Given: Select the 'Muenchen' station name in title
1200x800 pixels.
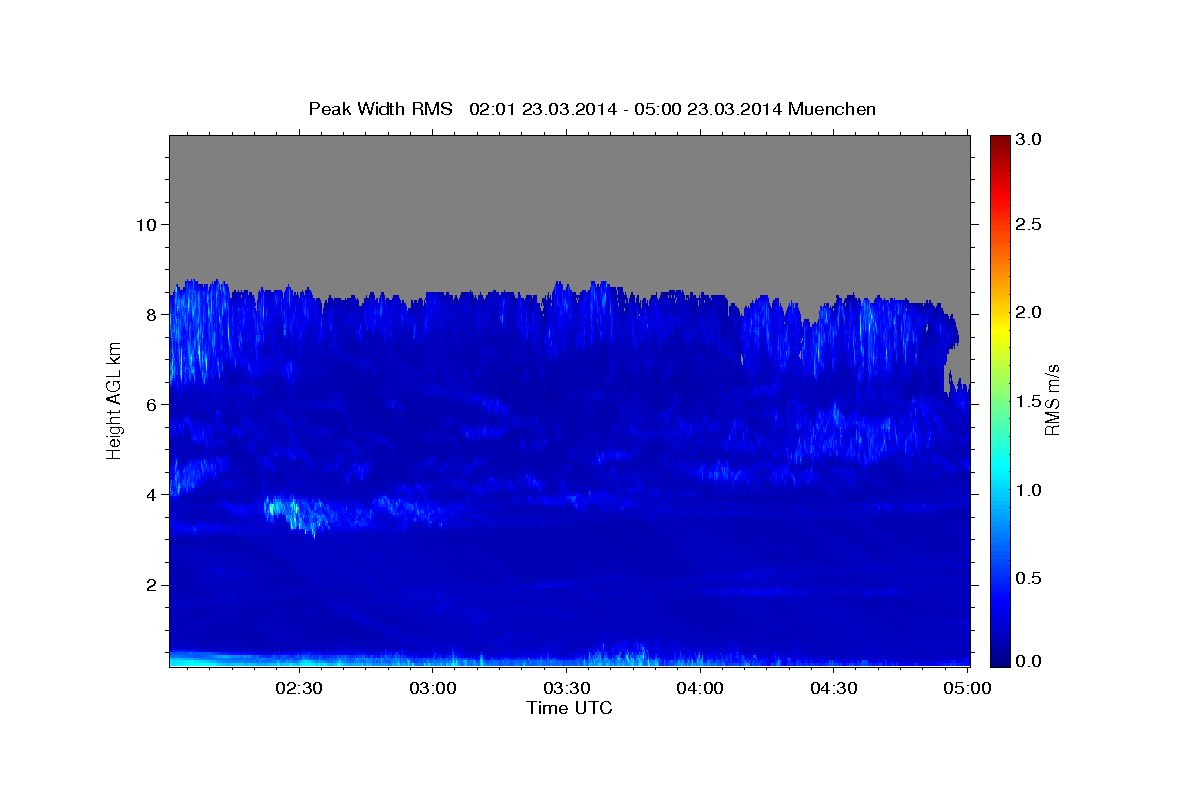Looking at the screenshot, I should click(x=832, y=109).
